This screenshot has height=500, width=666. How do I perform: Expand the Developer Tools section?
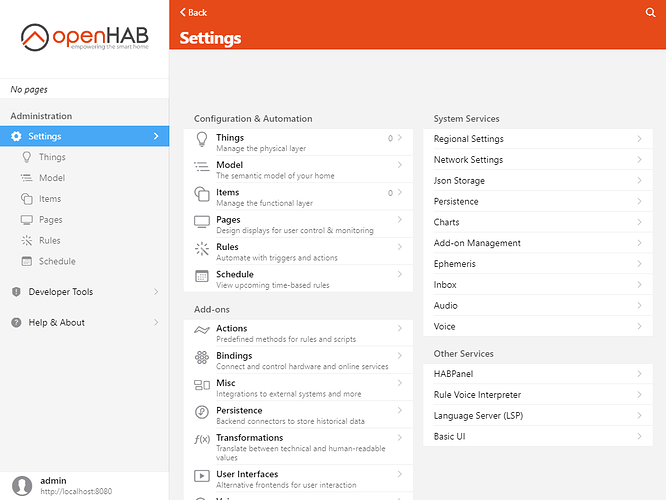click(84, 292)
